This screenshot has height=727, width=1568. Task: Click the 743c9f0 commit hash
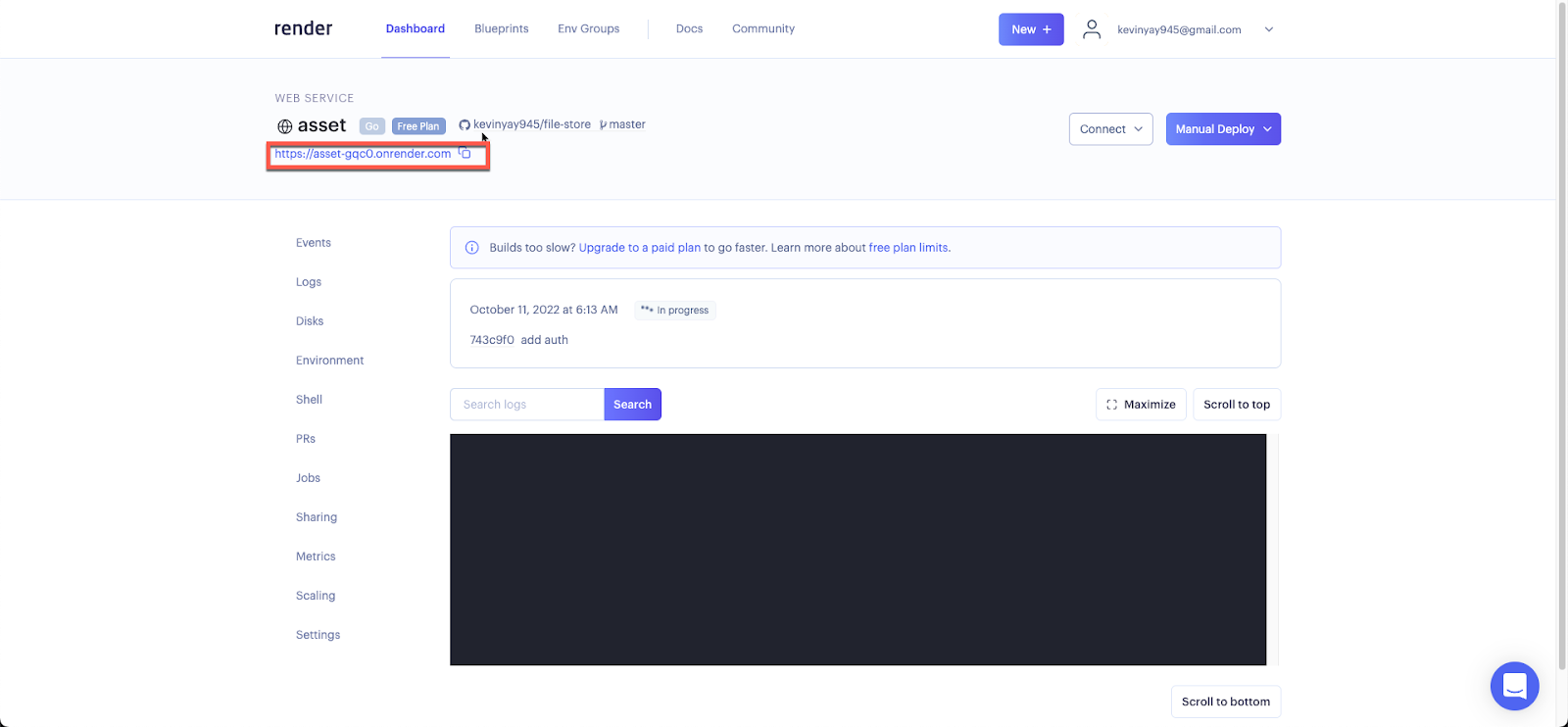tap(492, 340)
